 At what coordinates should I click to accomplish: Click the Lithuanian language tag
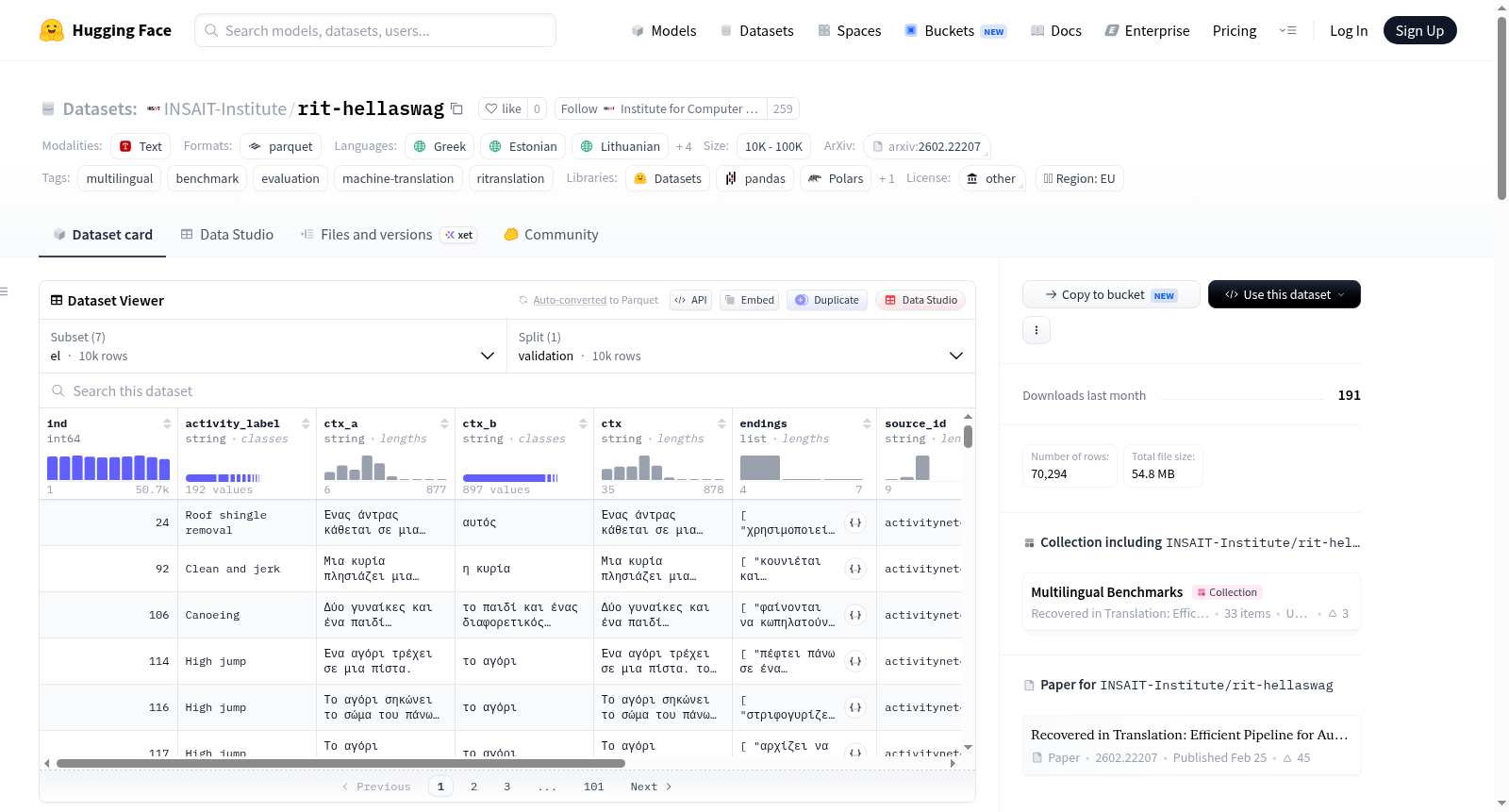coord(621,146)
